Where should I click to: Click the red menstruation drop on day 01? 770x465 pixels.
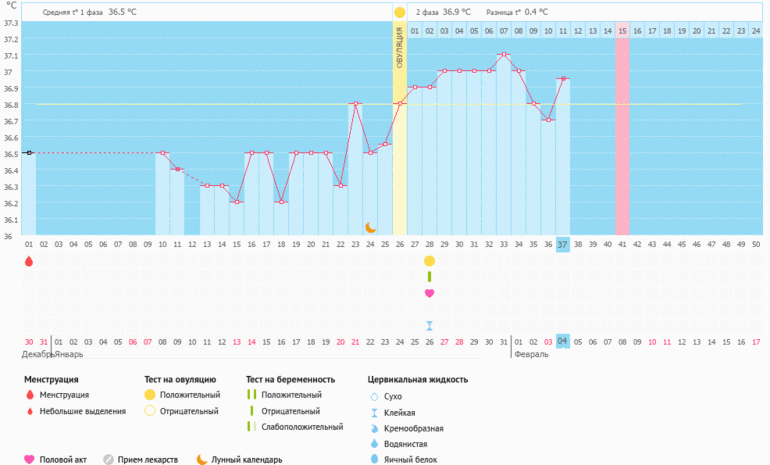[x=28, y=261]
